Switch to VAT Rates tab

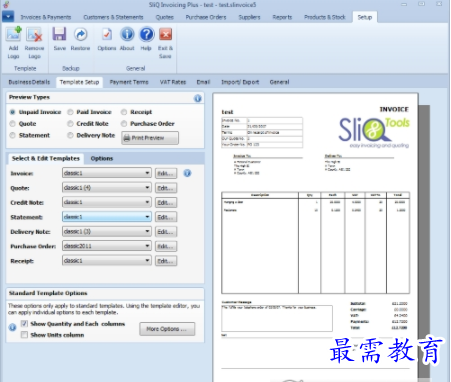click(173, 82)
